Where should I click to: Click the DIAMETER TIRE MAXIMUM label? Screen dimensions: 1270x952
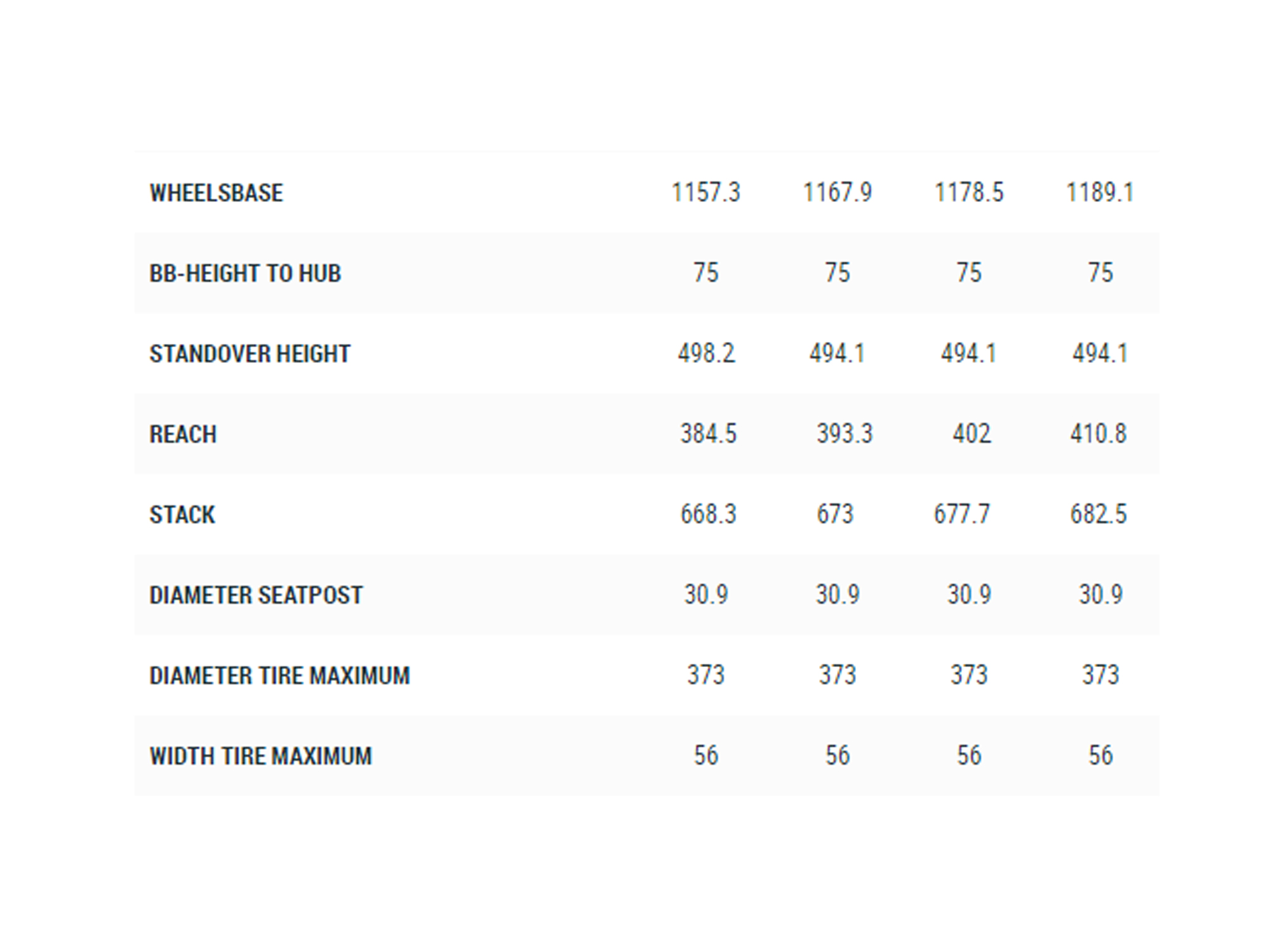(279, 676)
